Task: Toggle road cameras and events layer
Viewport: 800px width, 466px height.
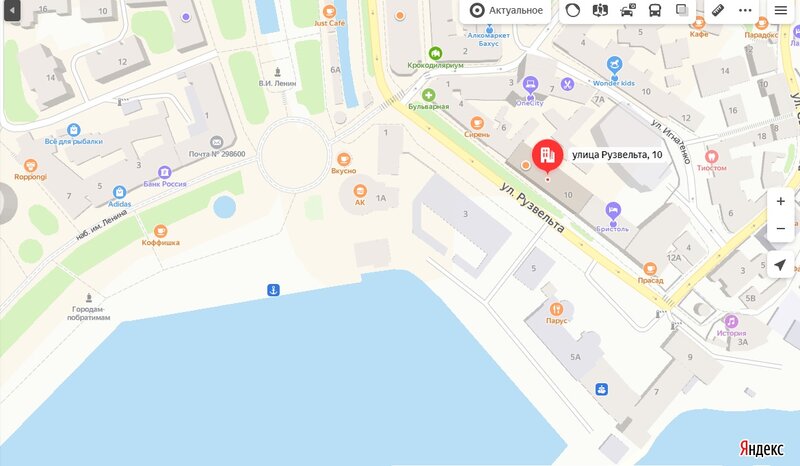Action: (x=628, y=11)
